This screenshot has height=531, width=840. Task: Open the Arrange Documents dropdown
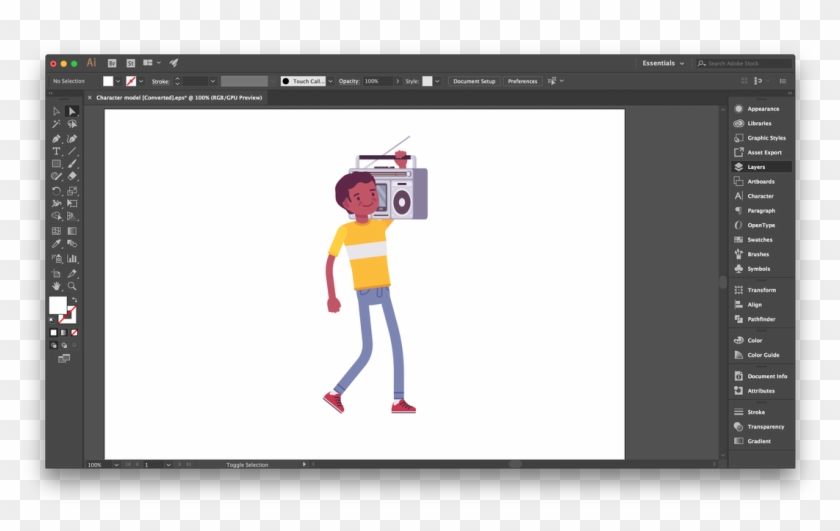pos(152,63)
